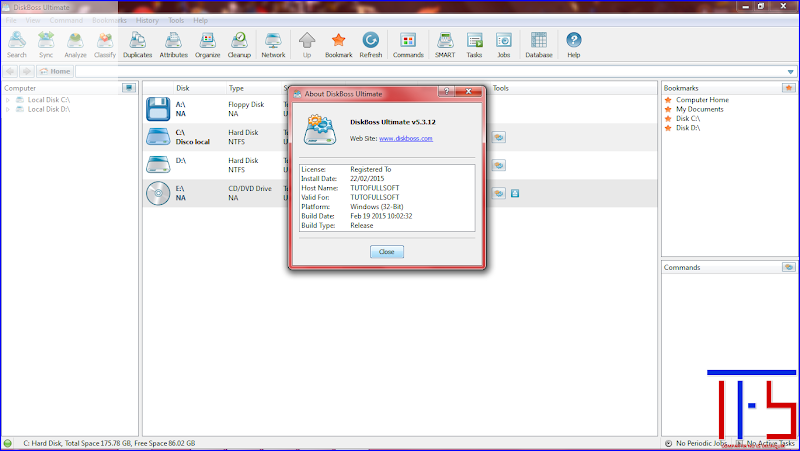The width and height of the screenshot is (800, 451).
Task: Open www.diskboss.com link in About dialog
Action: tap(406, 139)
